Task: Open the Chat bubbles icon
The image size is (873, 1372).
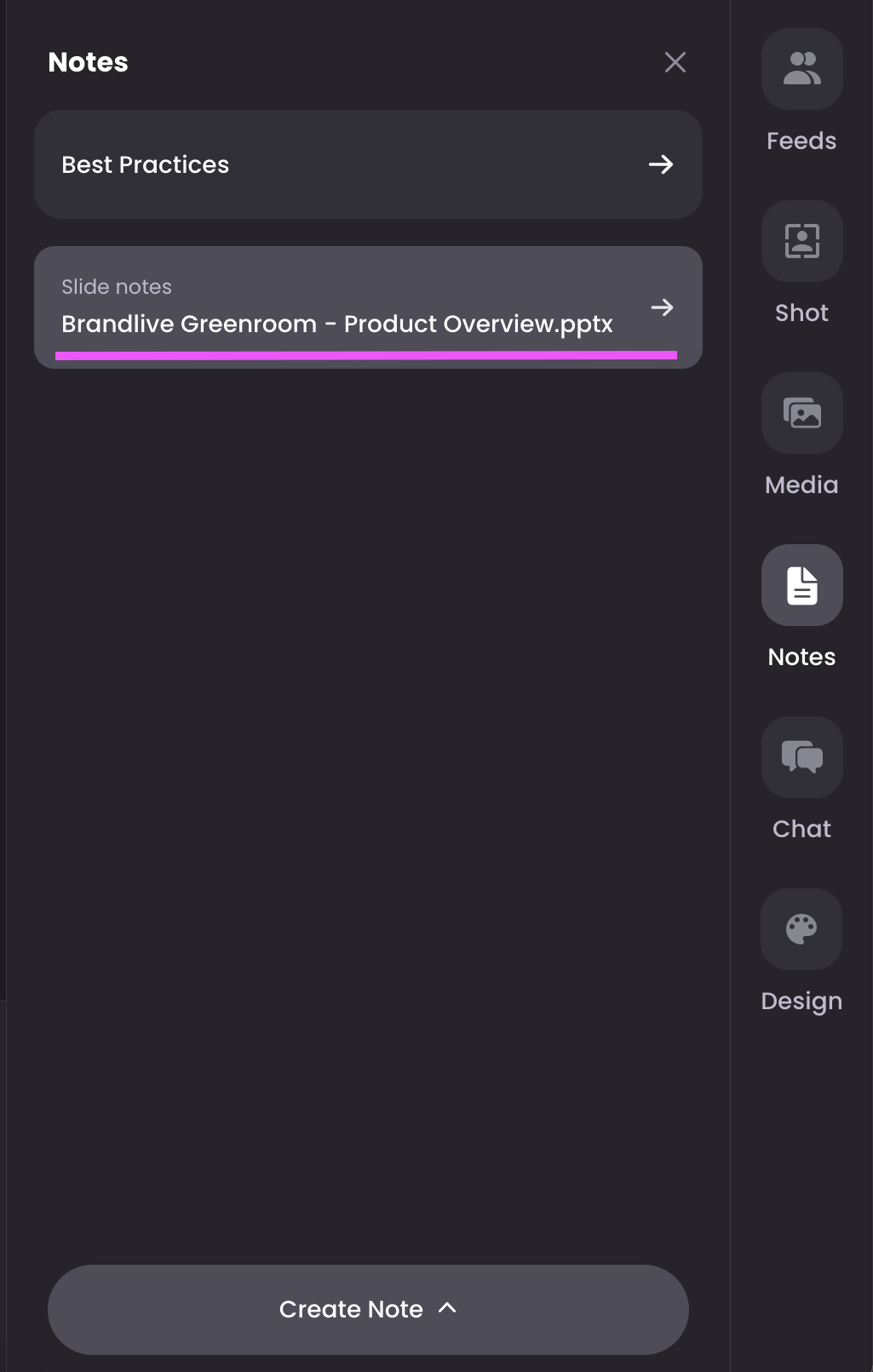Action: (x=801, y=757)
